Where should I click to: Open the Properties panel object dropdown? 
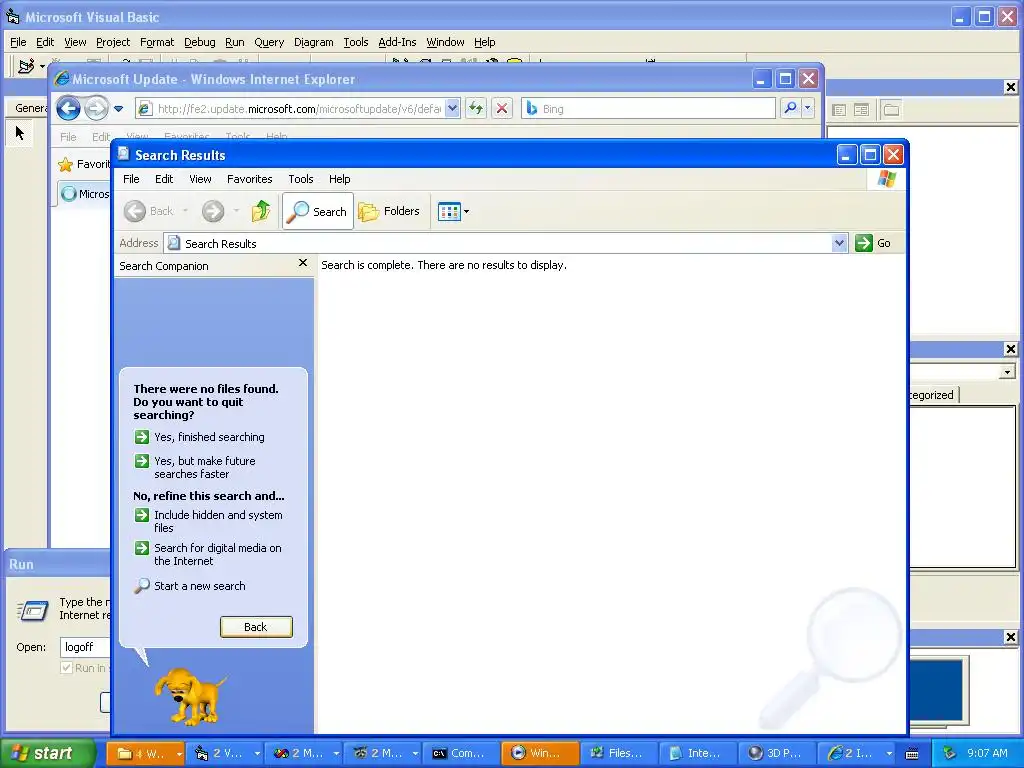pyautogui.click(x=1007, y=372)
